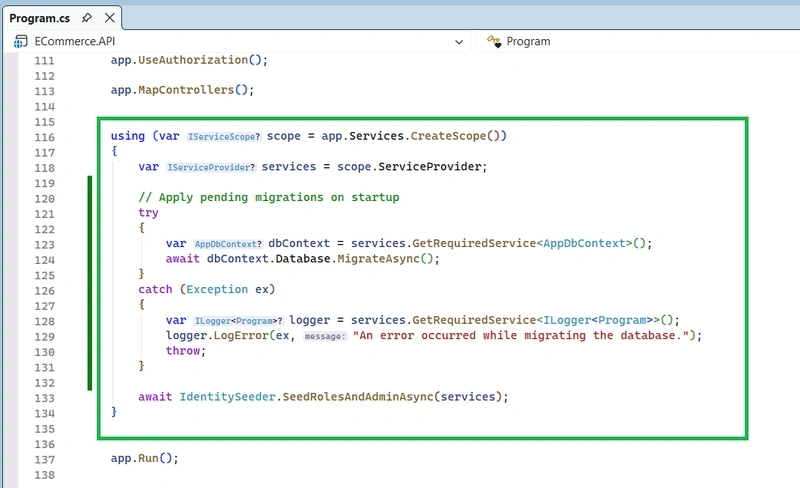The image size is (800, 488).
Task: Pin the Program.cs tab
Action: (x=87, y=18)
